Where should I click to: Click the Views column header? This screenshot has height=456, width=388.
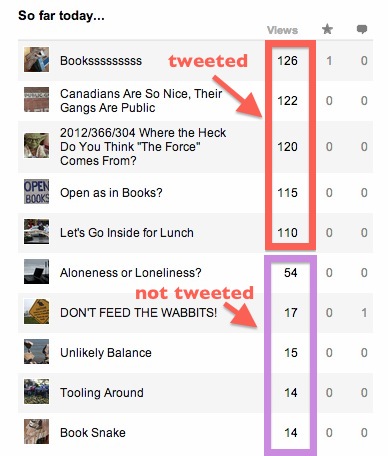click(282, 30)
